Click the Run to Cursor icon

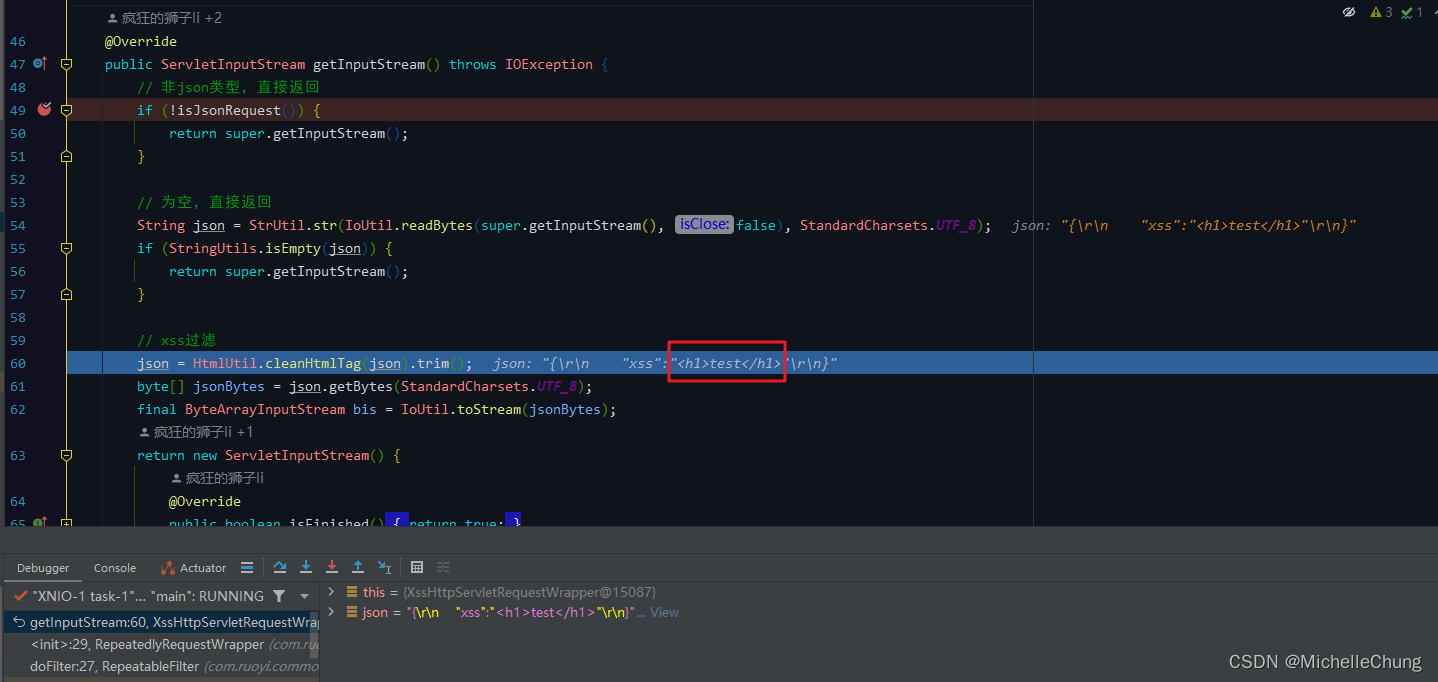(x=384, y=567)
